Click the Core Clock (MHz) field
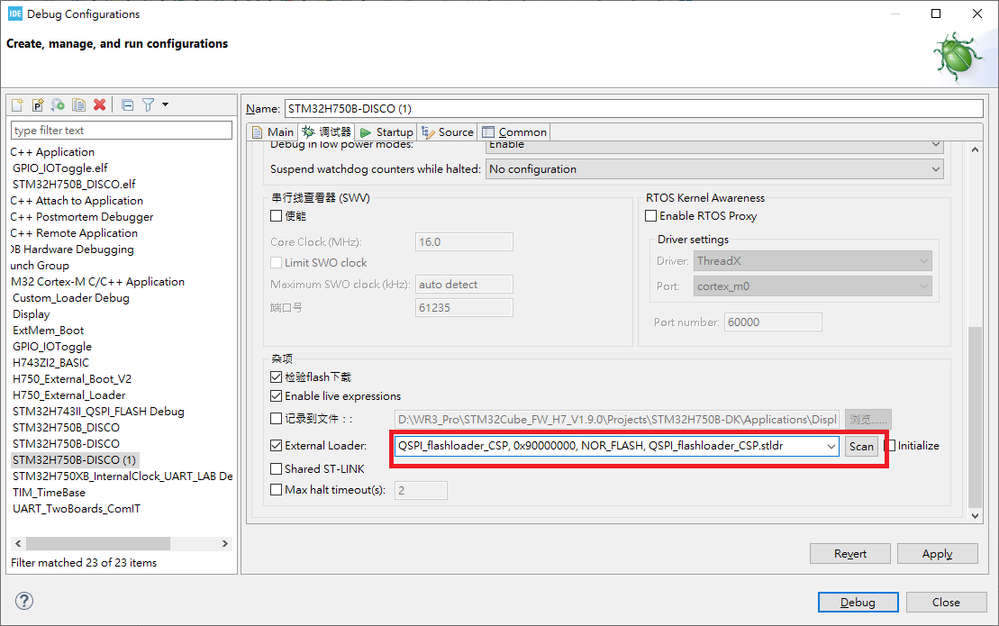 [x=464, y=242]
